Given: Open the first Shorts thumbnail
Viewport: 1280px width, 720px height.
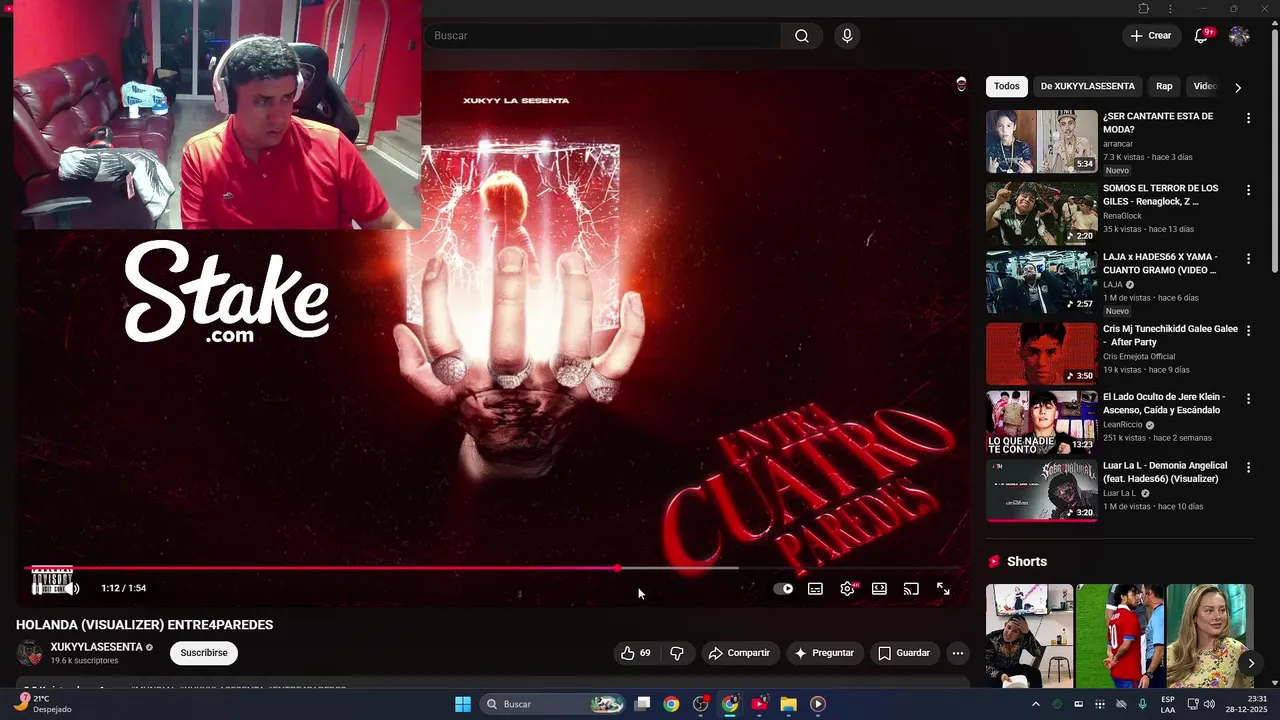Looking at the screenshot, I should 1029,636.
